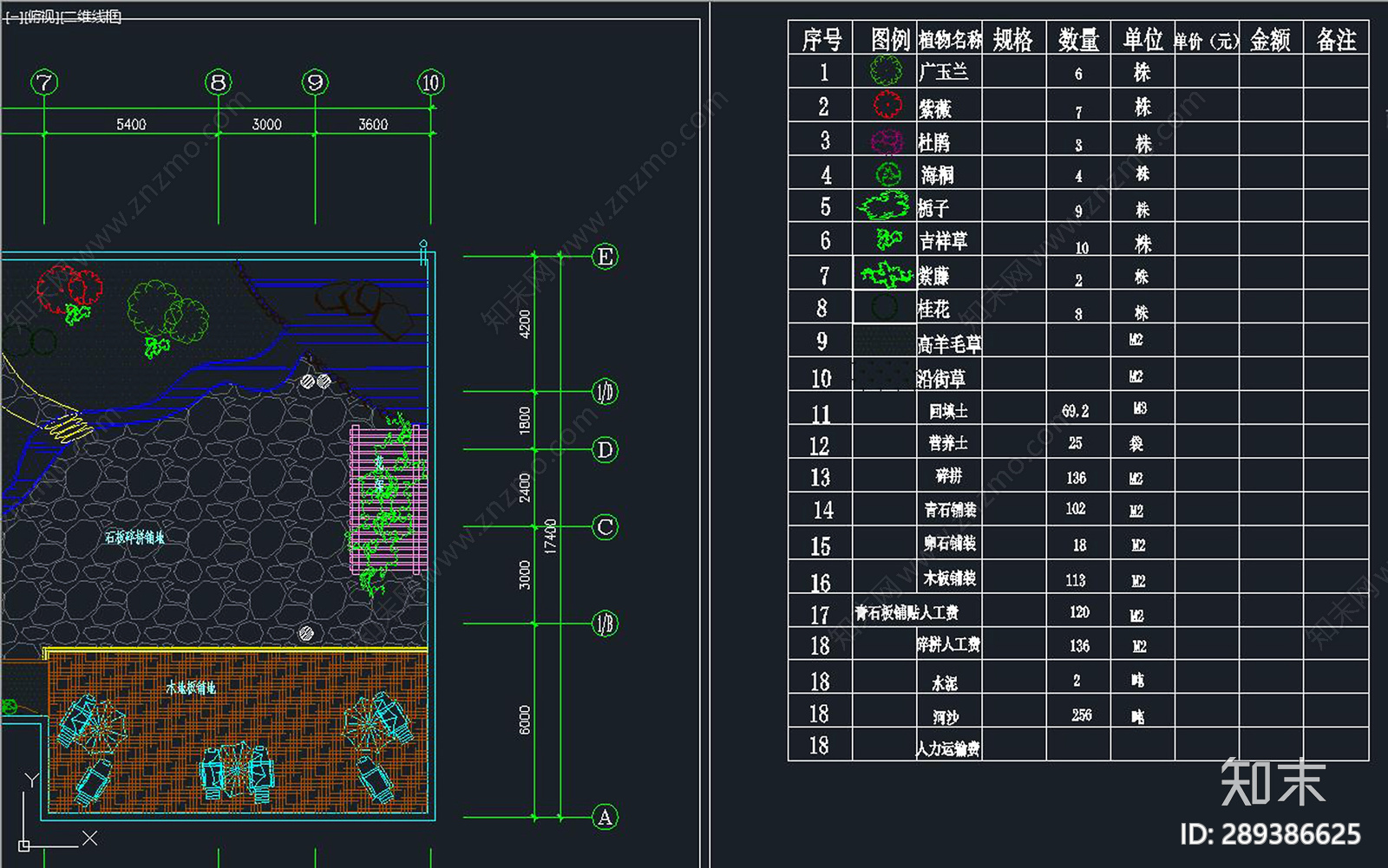Select axis bubble 1/D
This screenshot has width=1388, height=868.
pos(605,392)
